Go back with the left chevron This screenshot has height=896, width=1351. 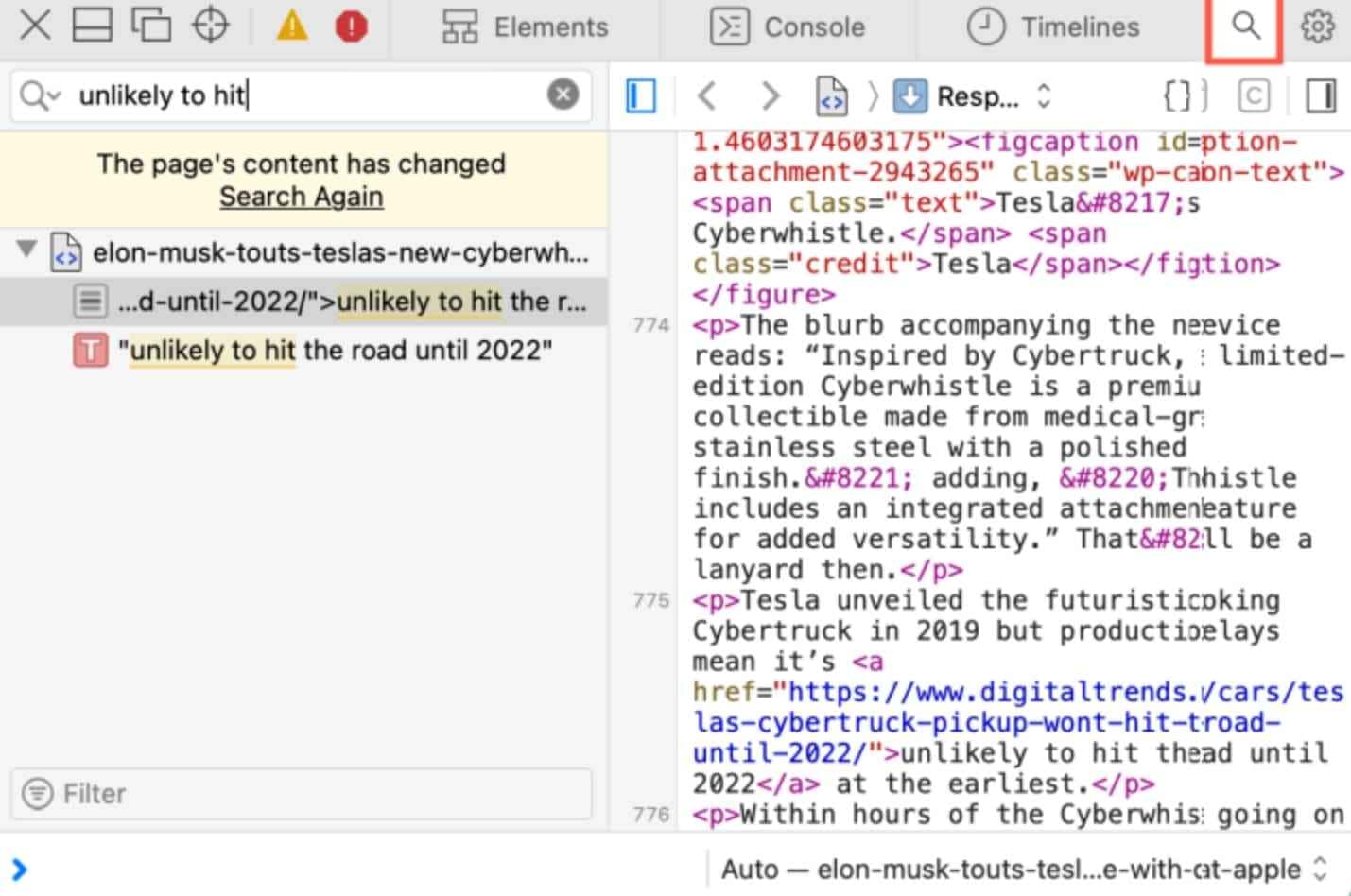(706, 95)
